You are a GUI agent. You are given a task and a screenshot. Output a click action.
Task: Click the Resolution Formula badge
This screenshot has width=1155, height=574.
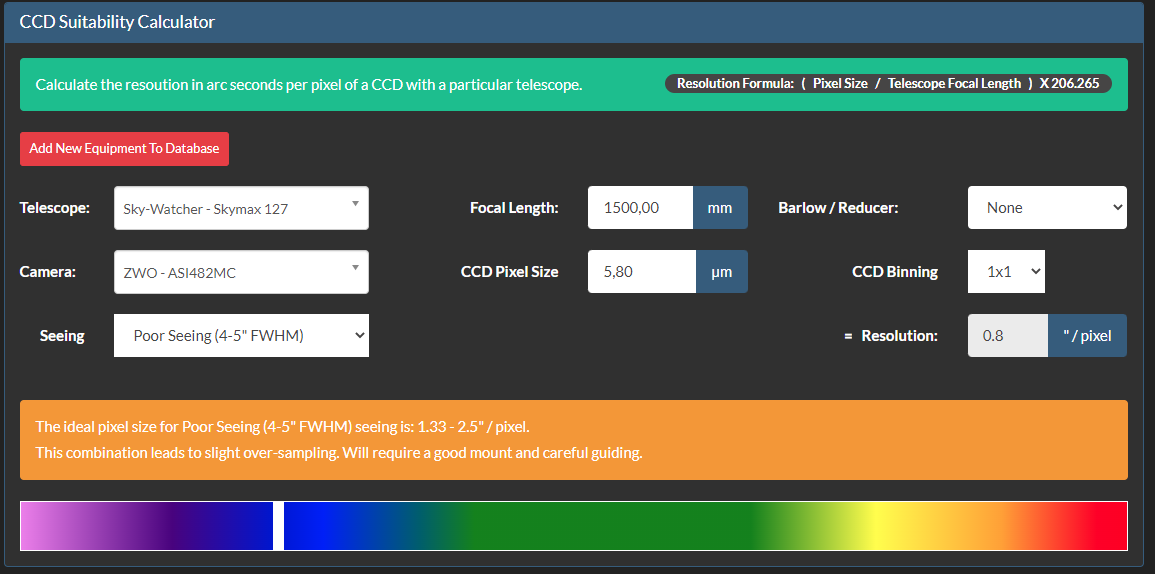888,83
